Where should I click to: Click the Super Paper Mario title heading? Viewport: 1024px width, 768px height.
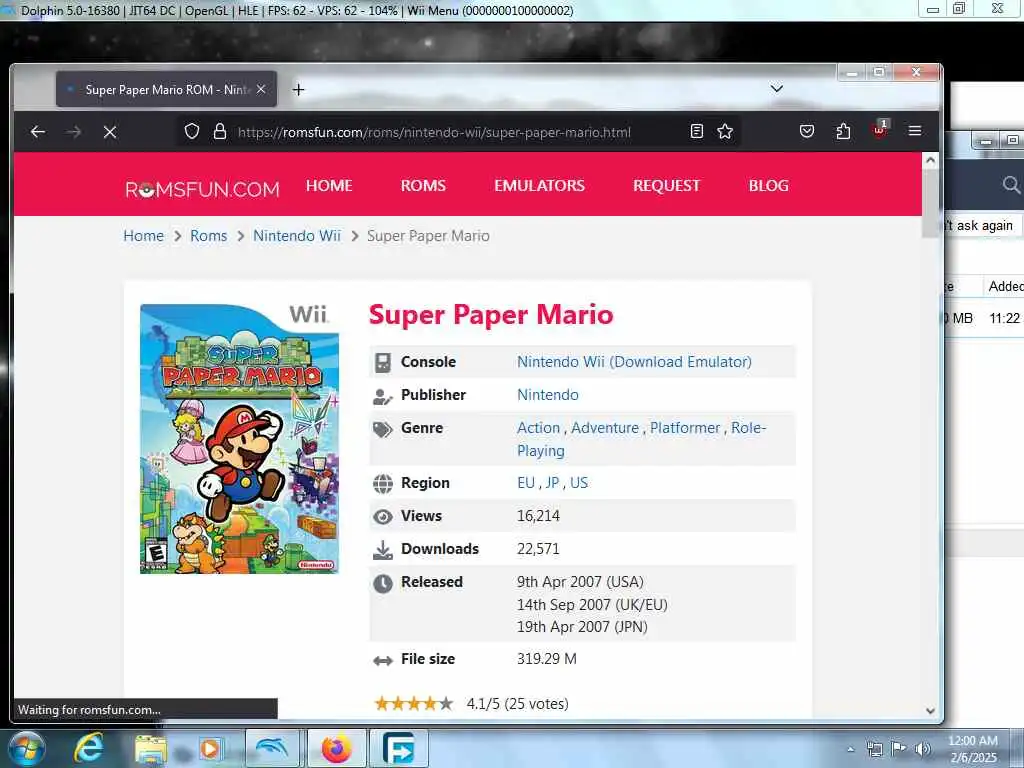[x=491, y=315]
